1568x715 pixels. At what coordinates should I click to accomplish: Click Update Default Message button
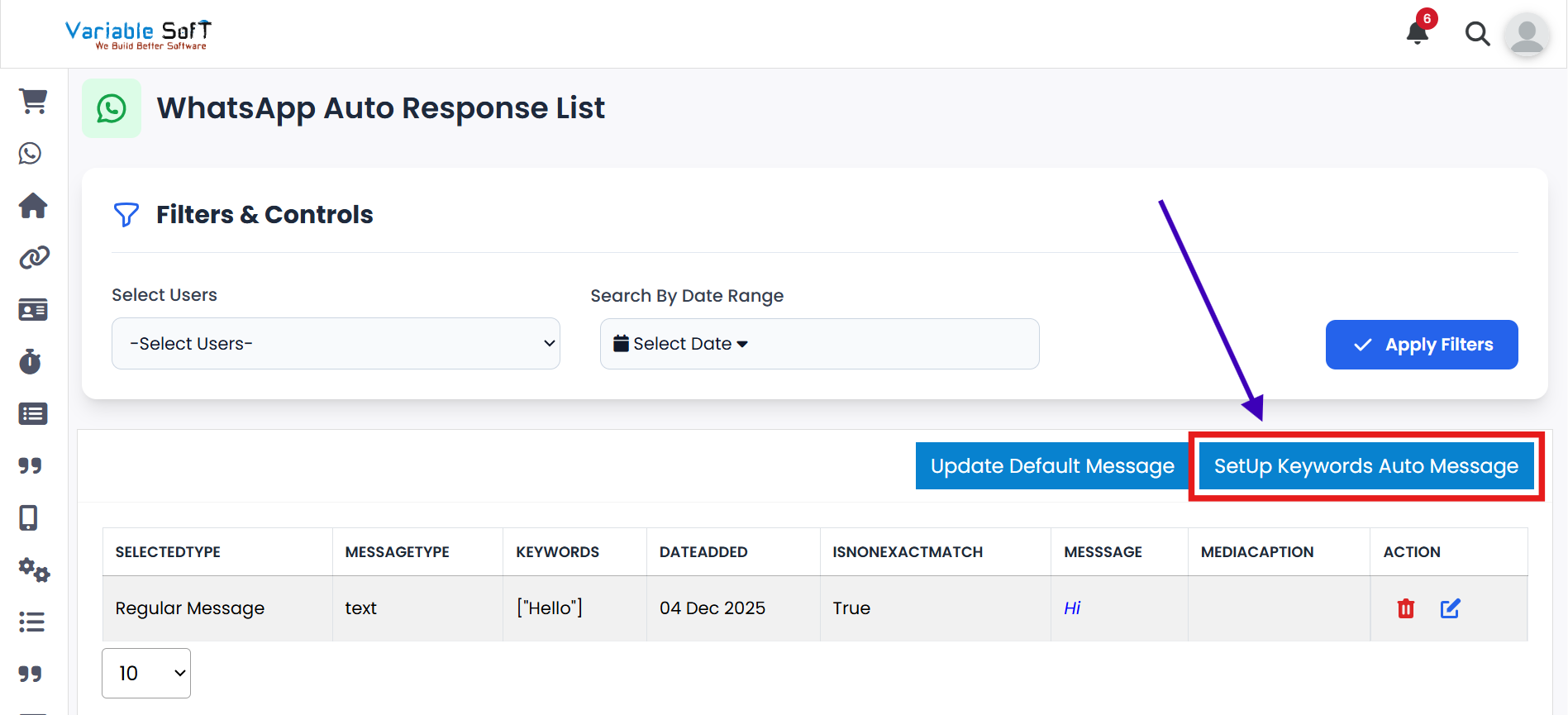[x=1051, y=466]
